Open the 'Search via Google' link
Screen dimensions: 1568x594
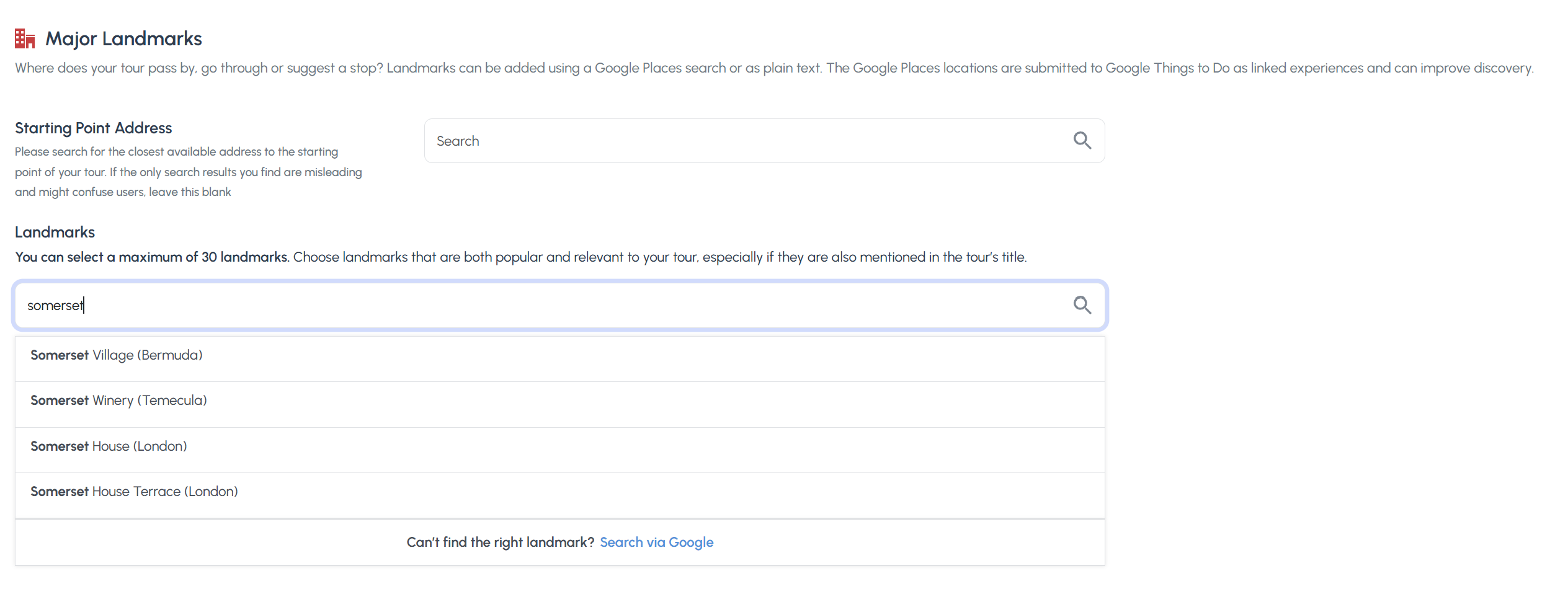click(656, 542)
